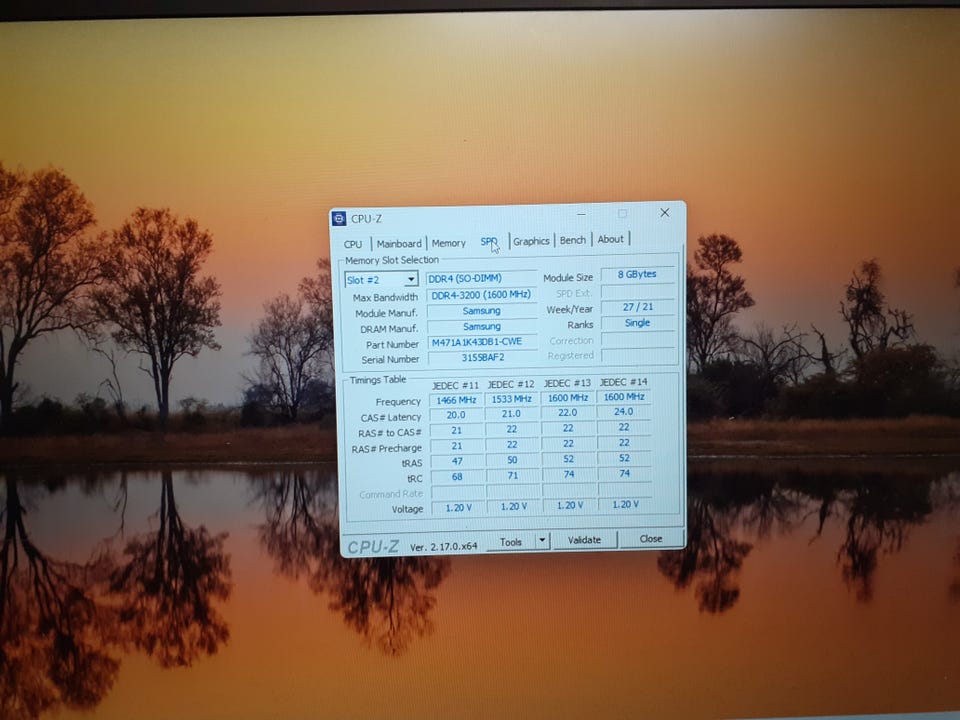Select the SPD tab

click(489, 242)
